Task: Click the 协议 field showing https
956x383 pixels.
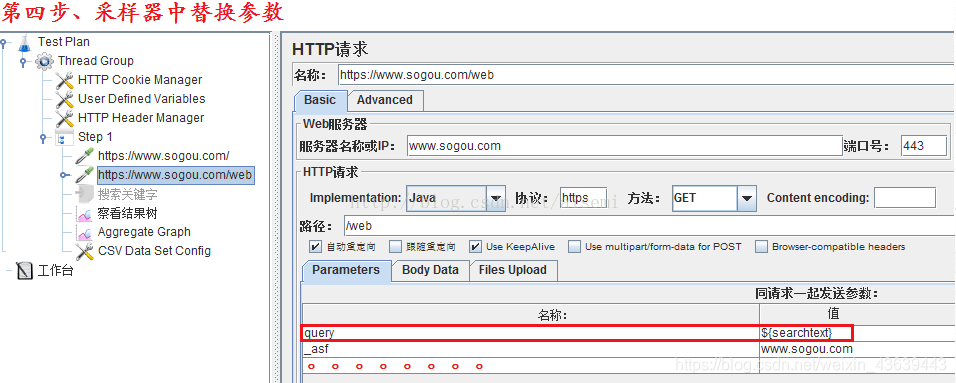Action: pos(583,198)
